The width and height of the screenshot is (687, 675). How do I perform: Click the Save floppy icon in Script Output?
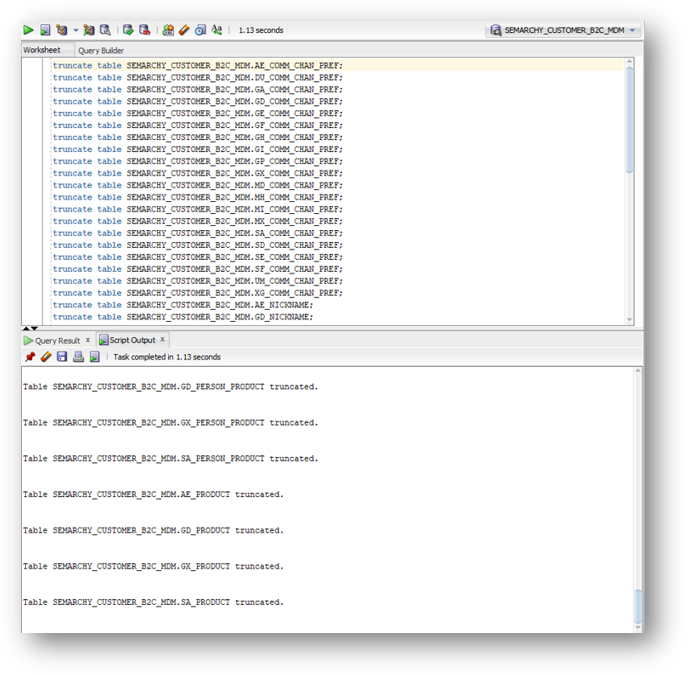pos(62,357)
